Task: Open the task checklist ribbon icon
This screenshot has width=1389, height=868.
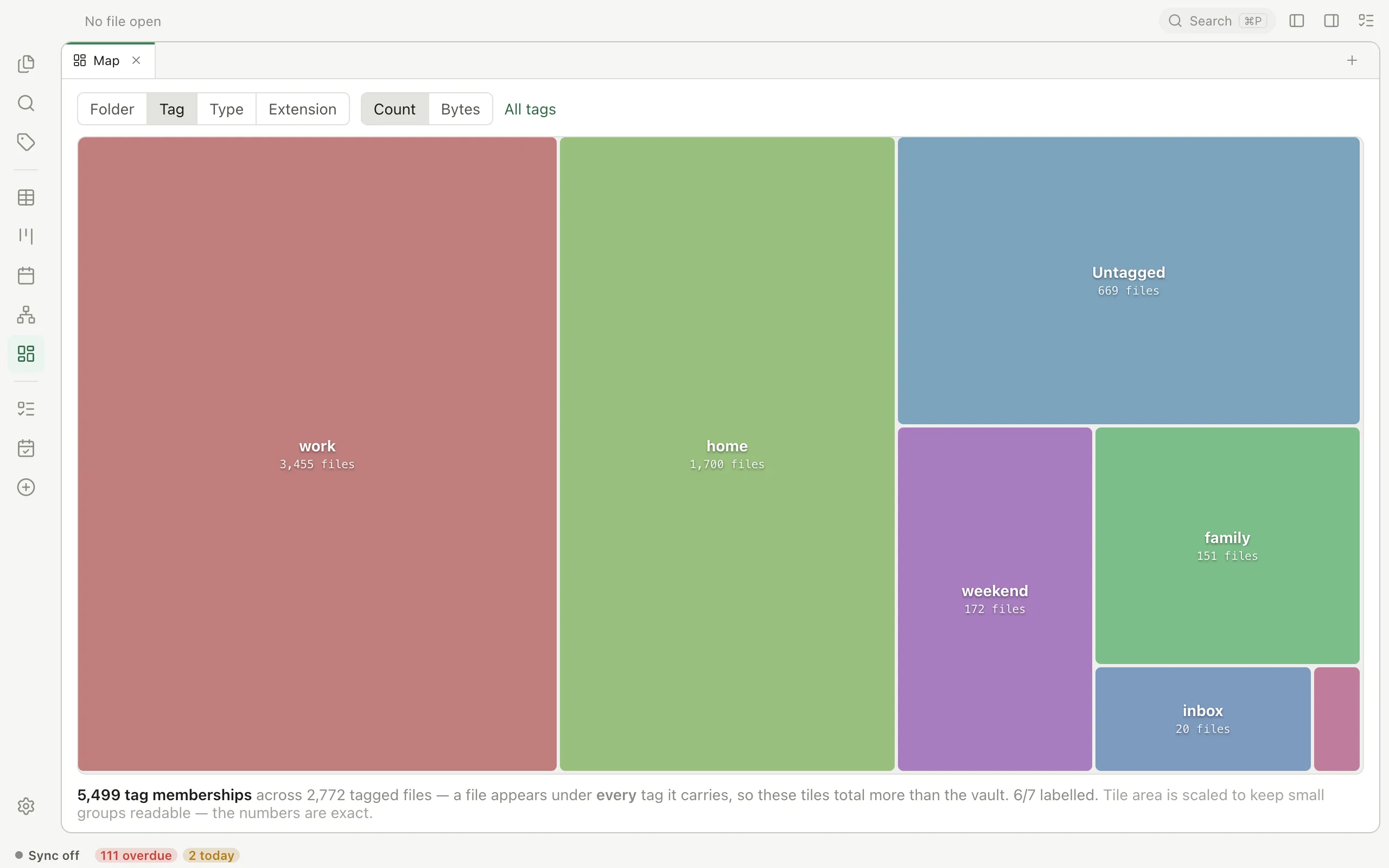Action: (26, 409)
